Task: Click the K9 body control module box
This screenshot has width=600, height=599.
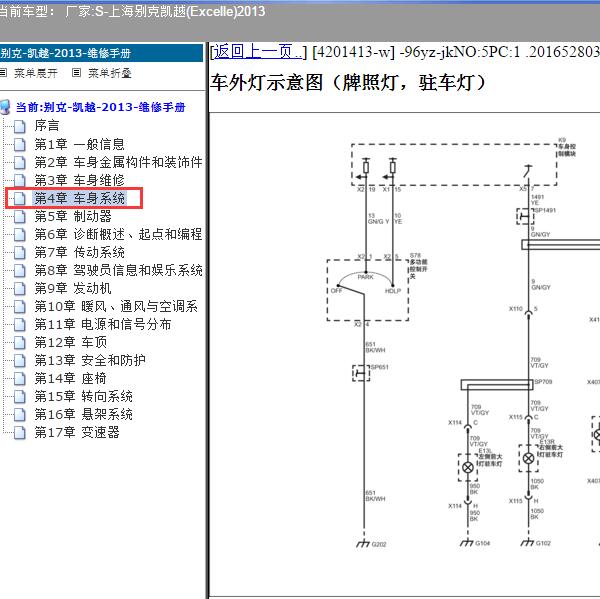Action: [x=454, y=165]
